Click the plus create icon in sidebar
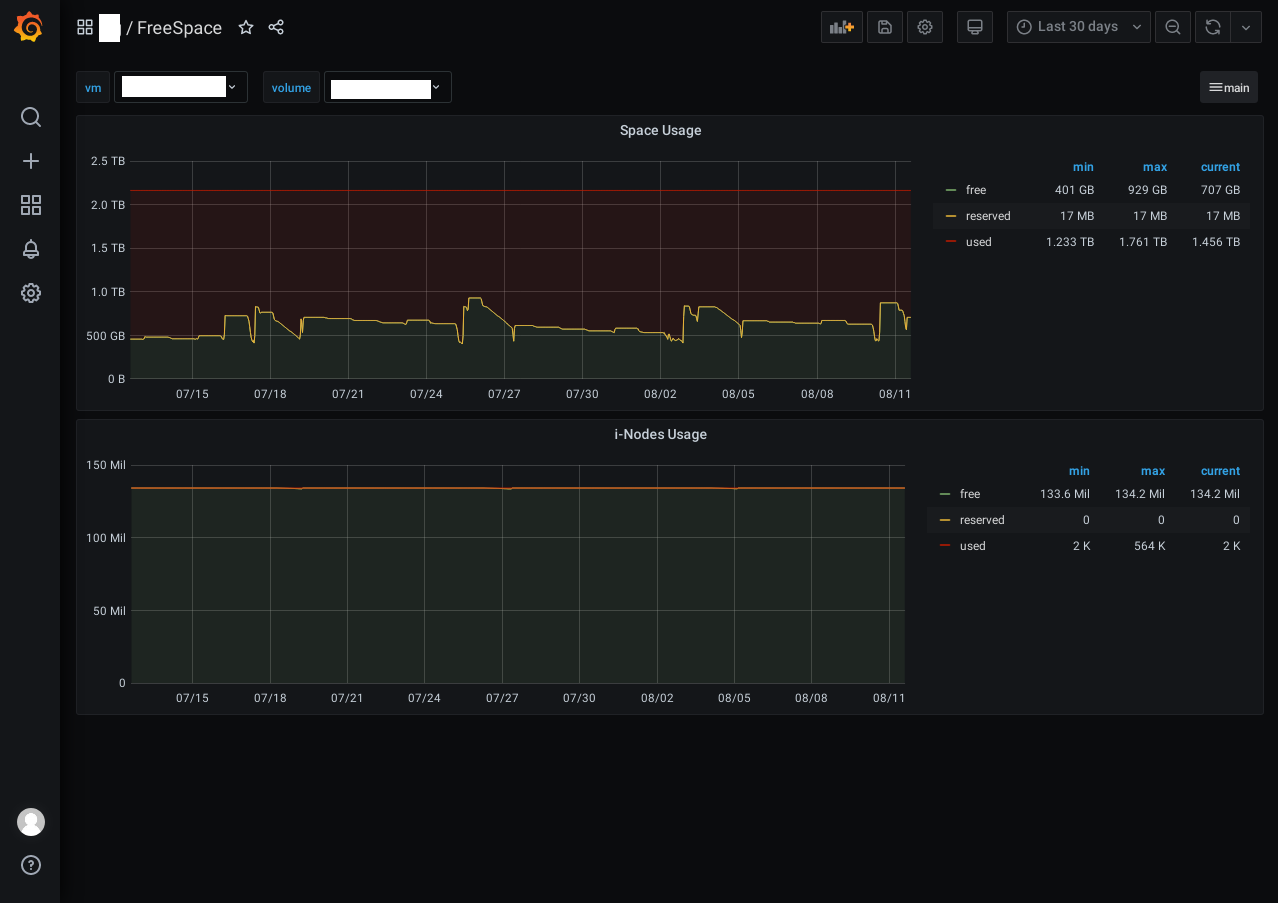This screenshot has width=1278, height=903. coord(31,161)
